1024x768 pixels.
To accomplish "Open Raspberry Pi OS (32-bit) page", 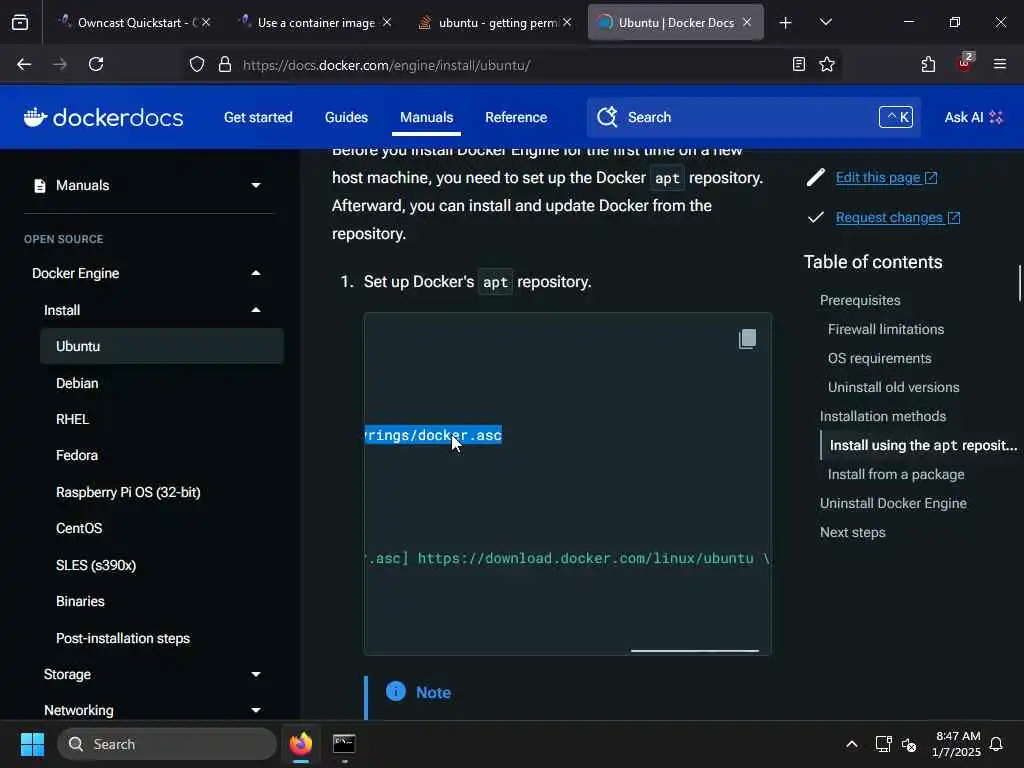I will tap(128, 492).
